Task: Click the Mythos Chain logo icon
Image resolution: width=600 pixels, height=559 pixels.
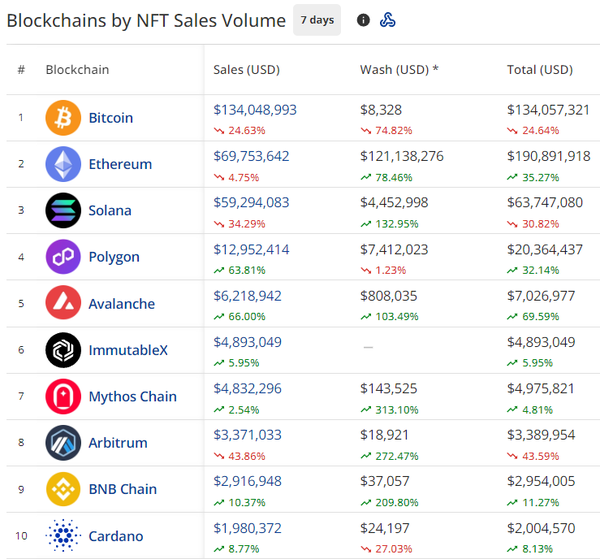Action: 63,396
